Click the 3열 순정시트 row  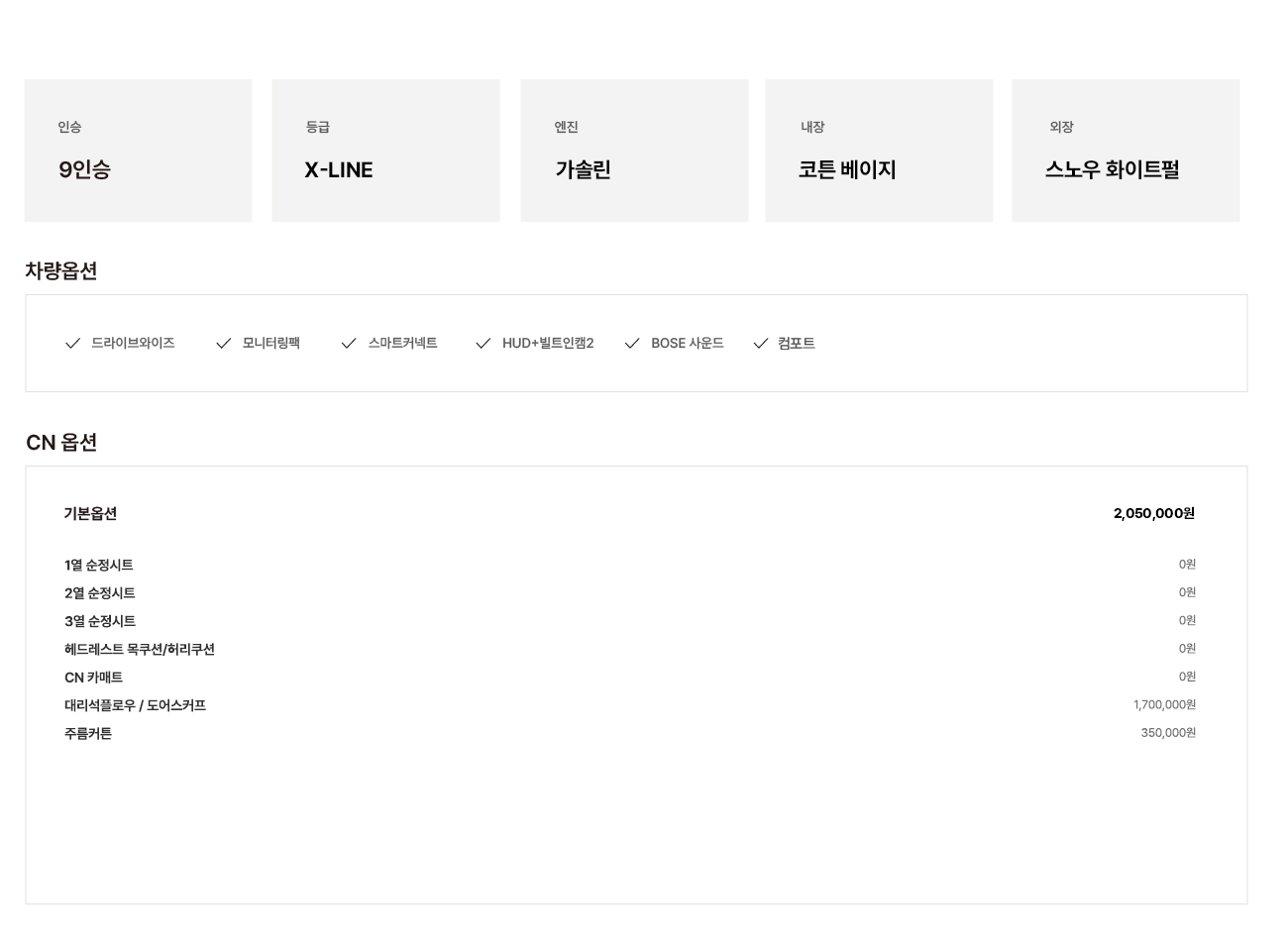click(x=630, y=621)
